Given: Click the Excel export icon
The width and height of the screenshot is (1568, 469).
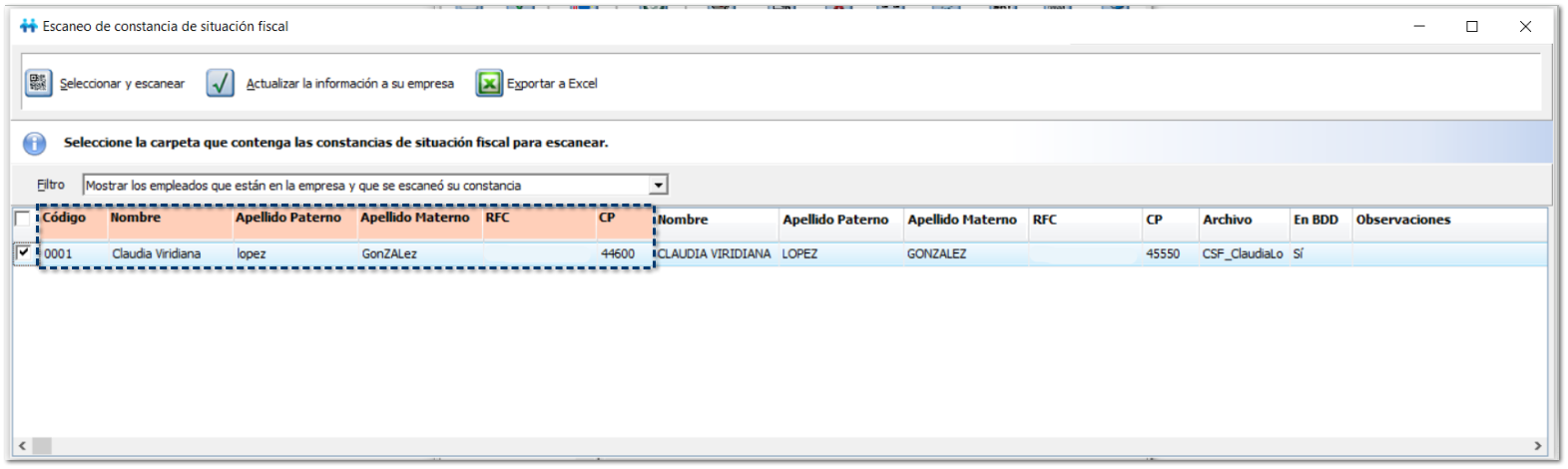Looking at the screenshot, I should (488, 83).
